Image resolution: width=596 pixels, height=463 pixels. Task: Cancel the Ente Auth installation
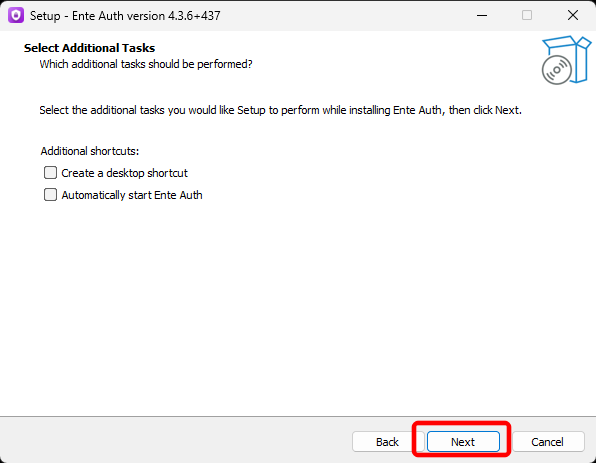(547, 442)
